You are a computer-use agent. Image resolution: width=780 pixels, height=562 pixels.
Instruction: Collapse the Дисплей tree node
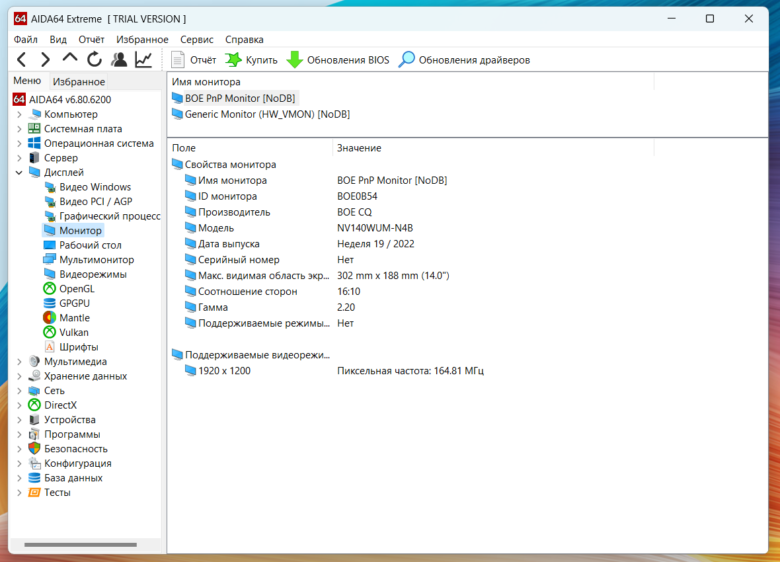coord(19,173)
